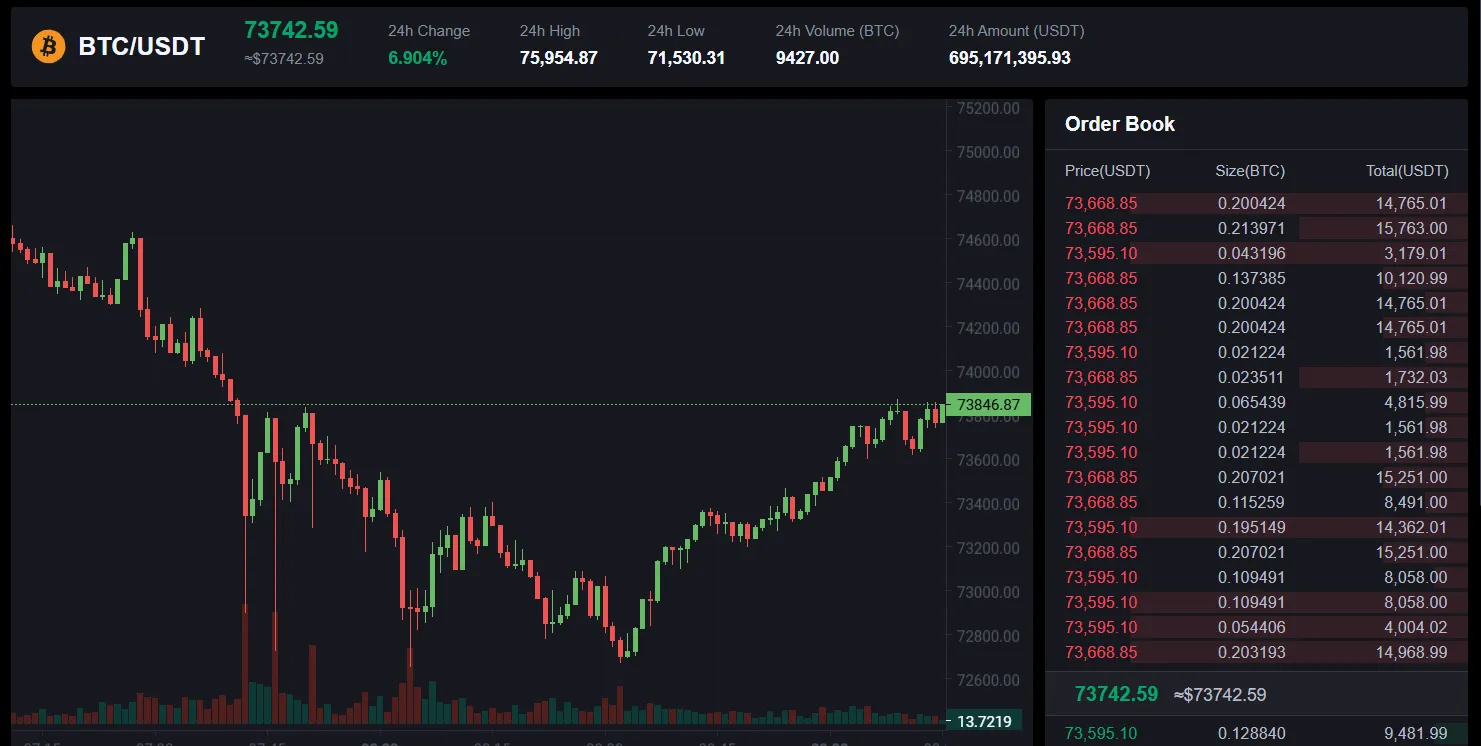Screen dimensions: 1481x746
Task: Click the 24h Low value 71,530.31
Action: click(x=686, y=58)
